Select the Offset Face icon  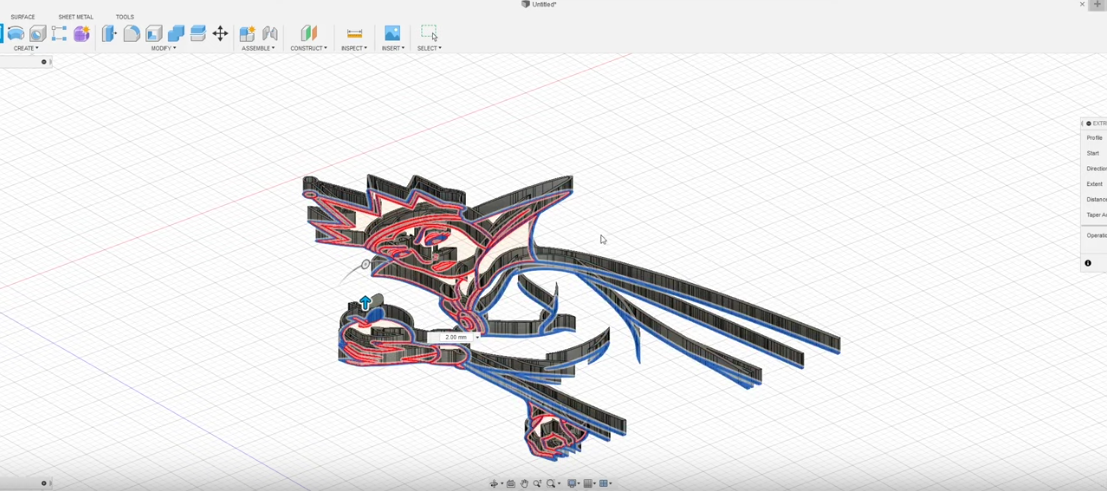[198, 33]
